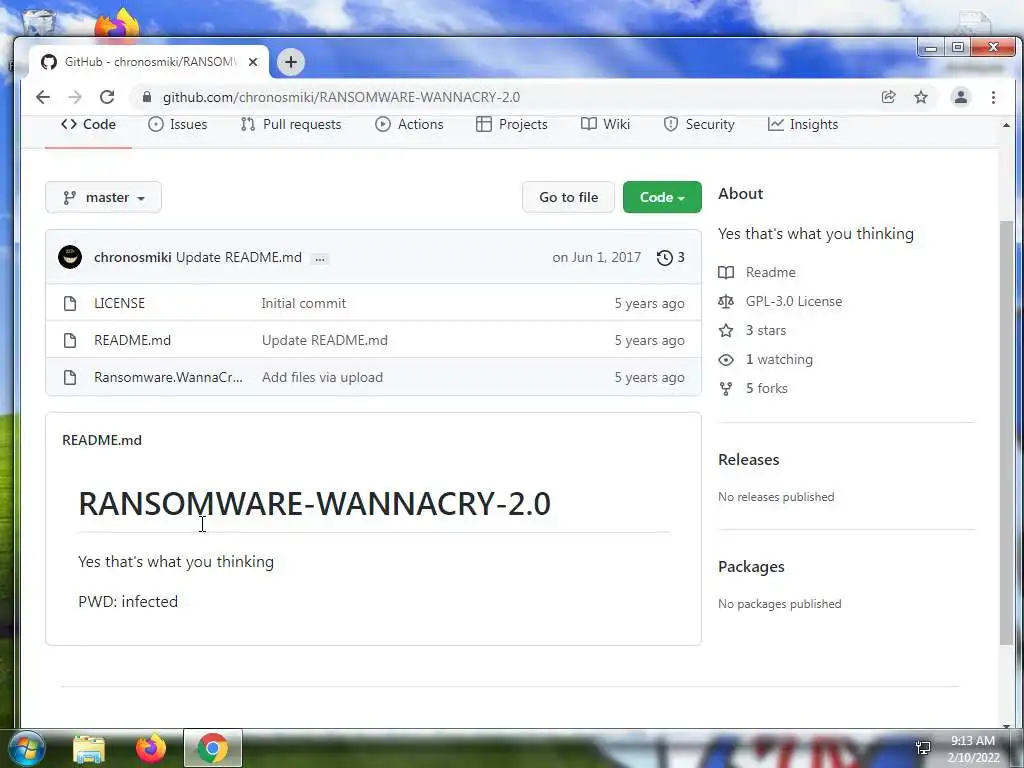Image resolution: width=1024 pixels, height=768 pixels.
Task: Open a new browser tab
Action: coord(291,62)
